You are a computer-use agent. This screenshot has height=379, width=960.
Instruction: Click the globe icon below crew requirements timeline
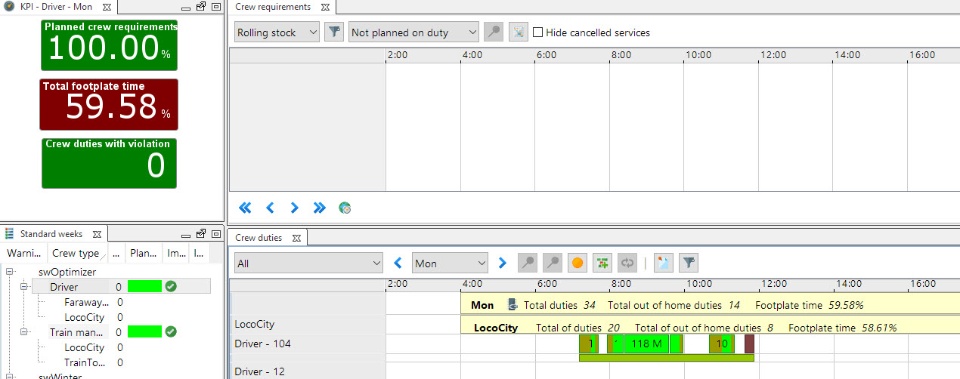(345, 208)
